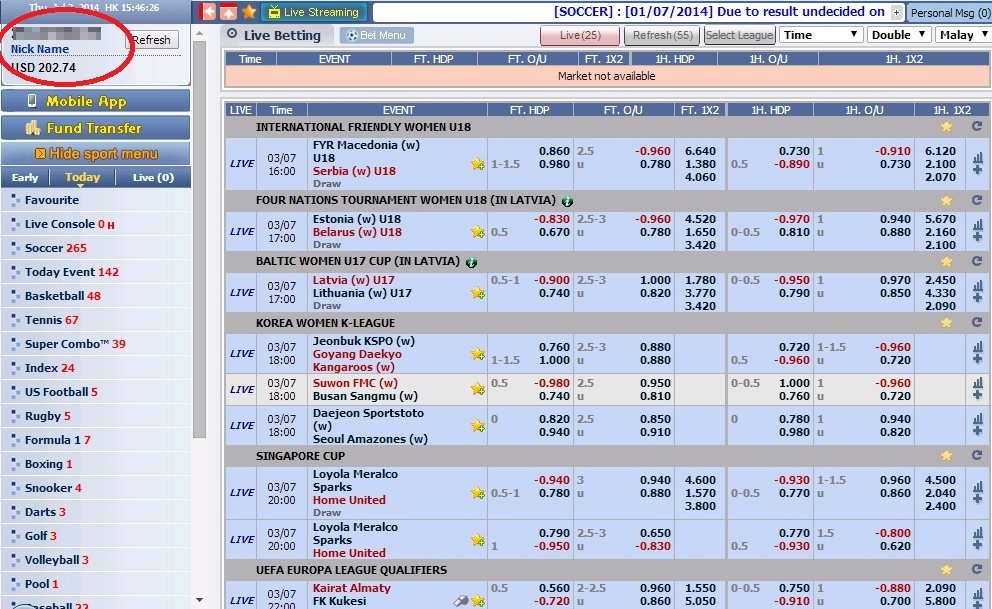Favourite the International Friendly Women U18 league star
This screenshot has width=992, height=609.
946,127
